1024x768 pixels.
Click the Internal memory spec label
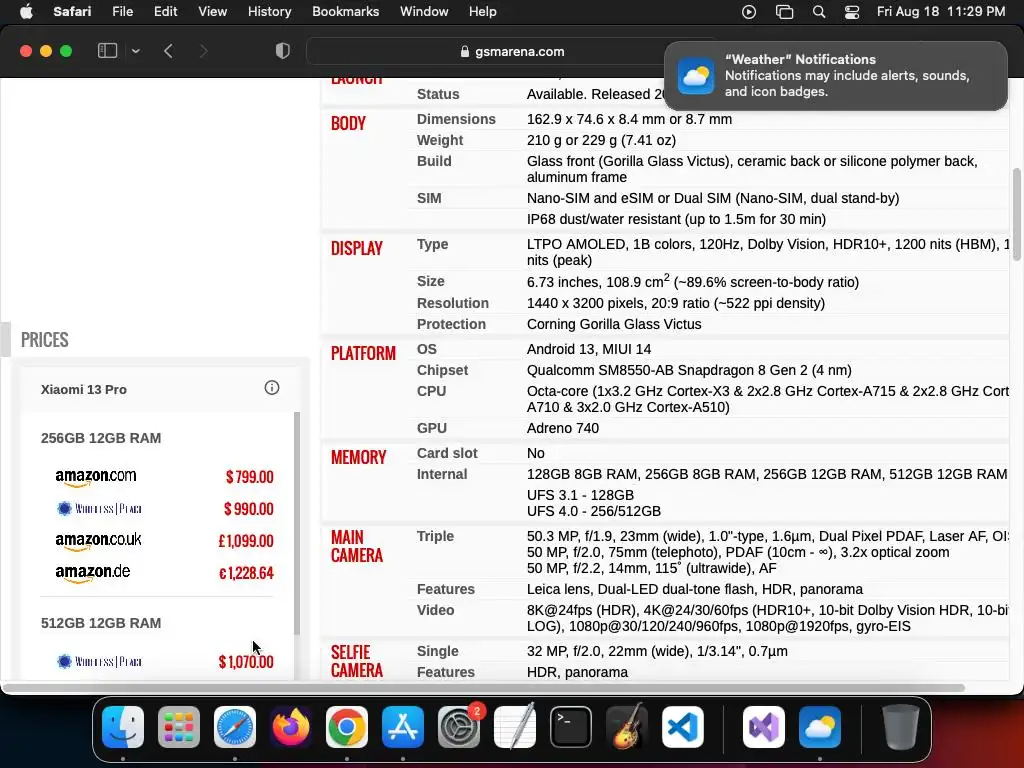click(441, 474)
